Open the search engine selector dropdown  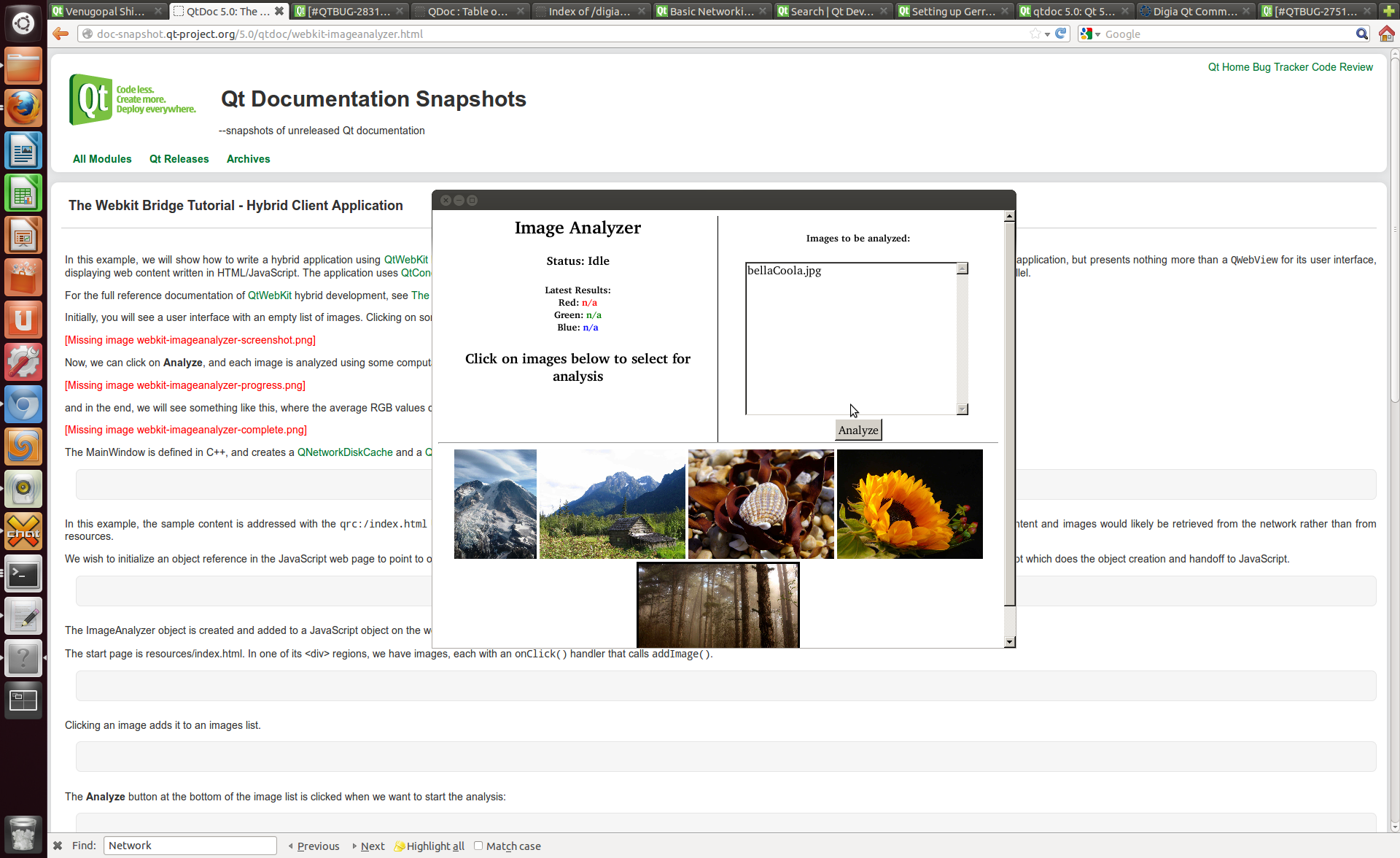coord(1090,34)
